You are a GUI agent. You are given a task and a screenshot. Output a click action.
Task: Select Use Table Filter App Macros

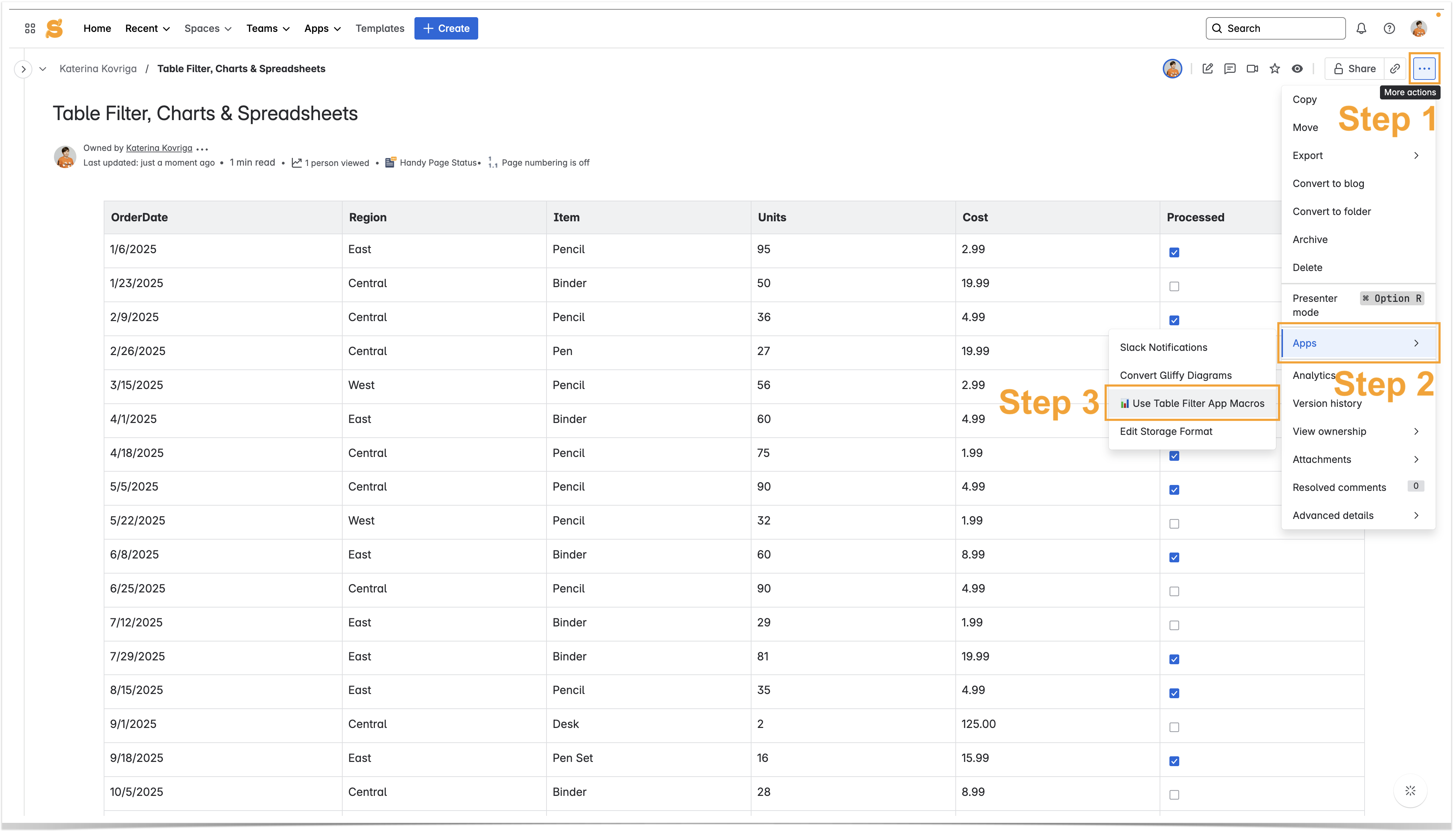(1193, 403)
